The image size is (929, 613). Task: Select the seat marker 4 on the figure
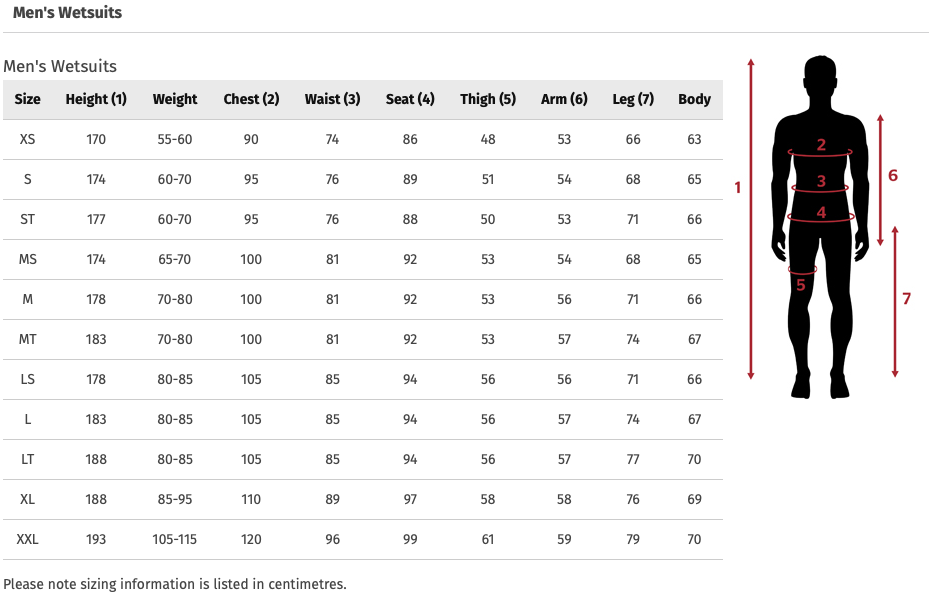(x=821, y=212)
